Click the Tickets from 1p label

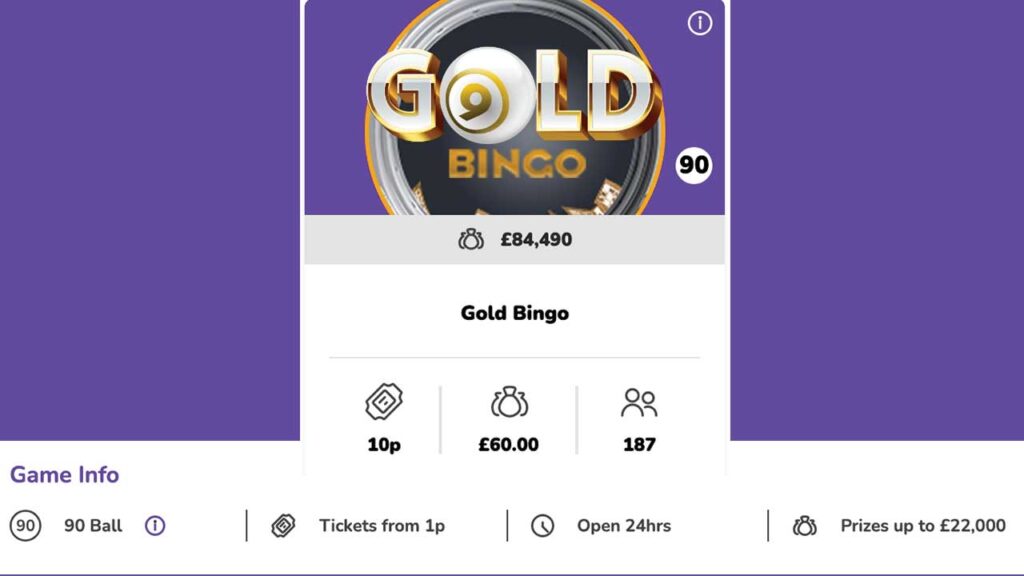pos(382,524)
